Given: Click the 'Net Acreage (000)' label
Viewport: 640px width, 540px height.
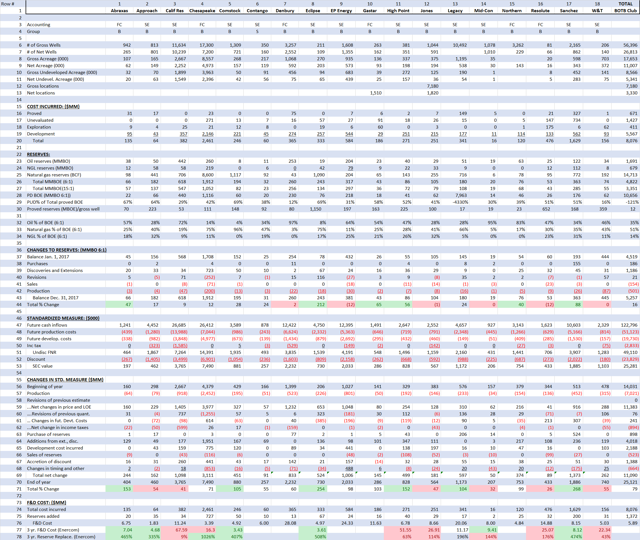Looking at the screenshot, I should tap(46, 65).
